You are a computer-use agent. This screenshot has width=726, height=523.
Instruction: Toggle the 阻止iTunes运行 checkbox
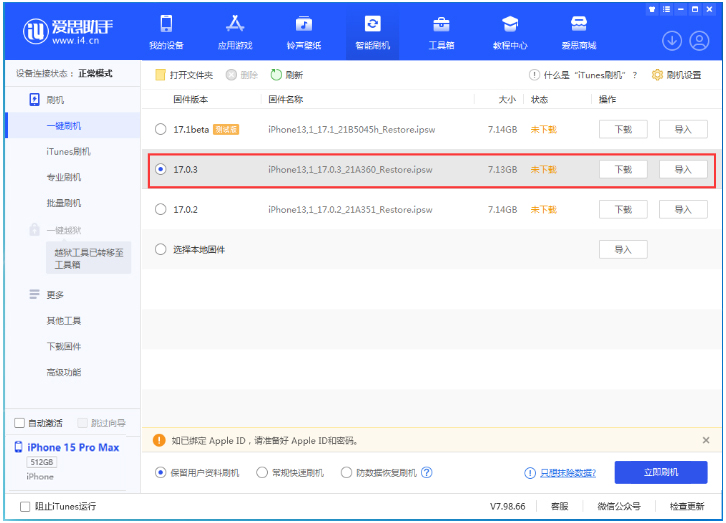point(25,506)
